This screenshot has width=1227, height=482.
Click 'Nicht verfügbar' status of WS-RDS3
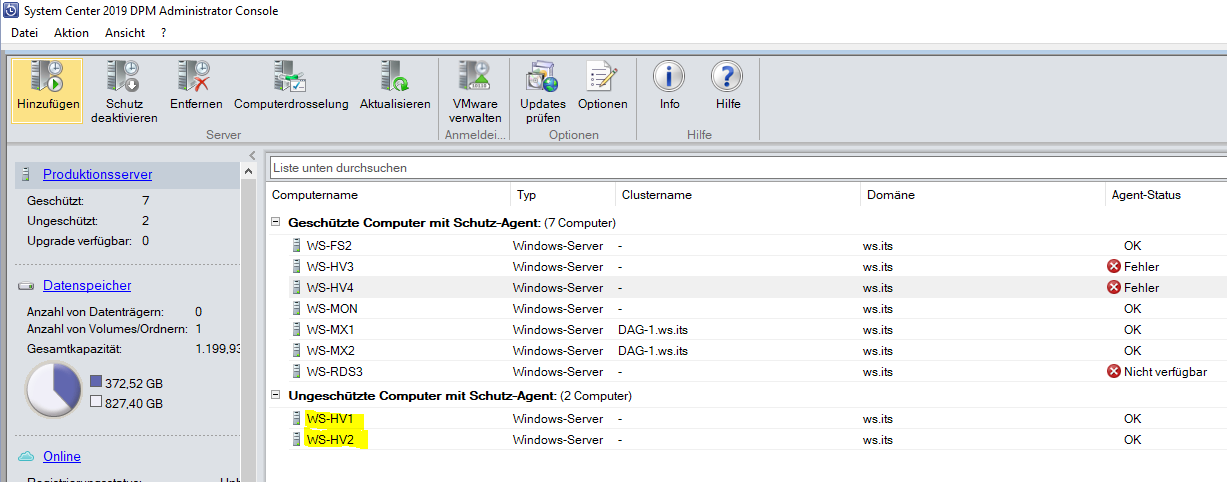pyautogui.click(x=1165, y=371)
